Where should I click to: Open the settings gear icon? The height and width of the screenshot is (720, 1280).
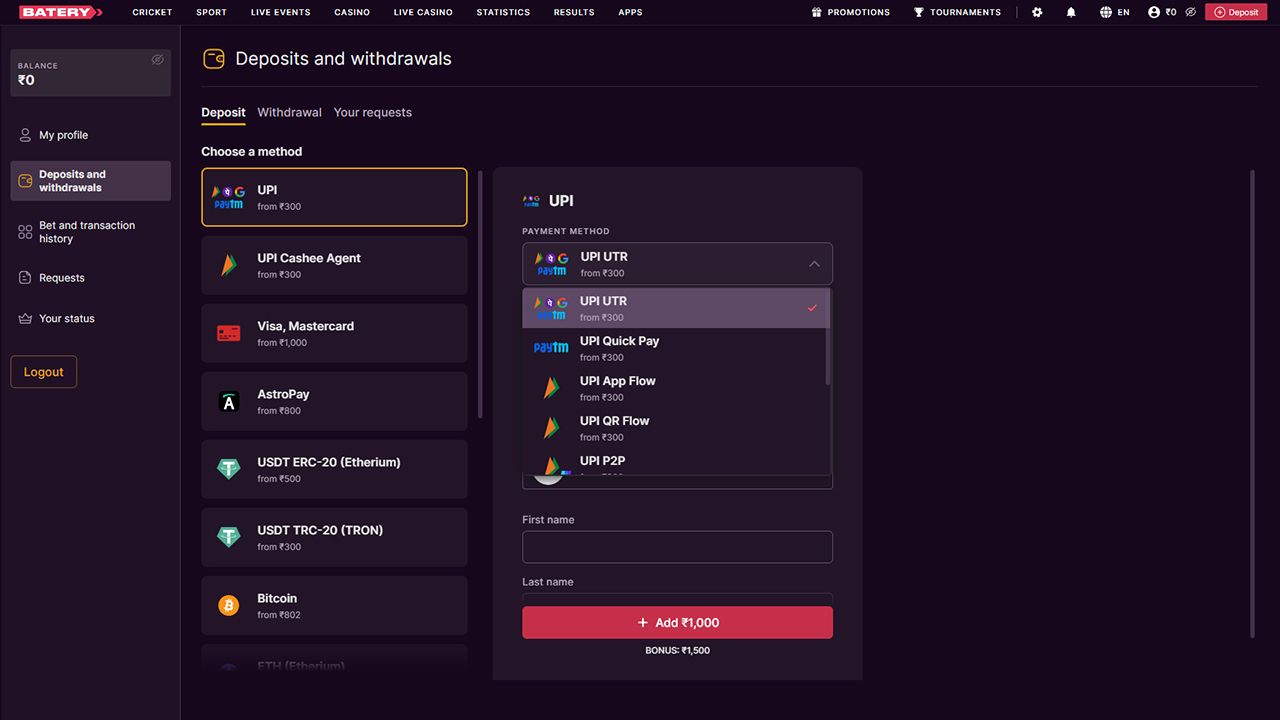(x=1037, y=12)
